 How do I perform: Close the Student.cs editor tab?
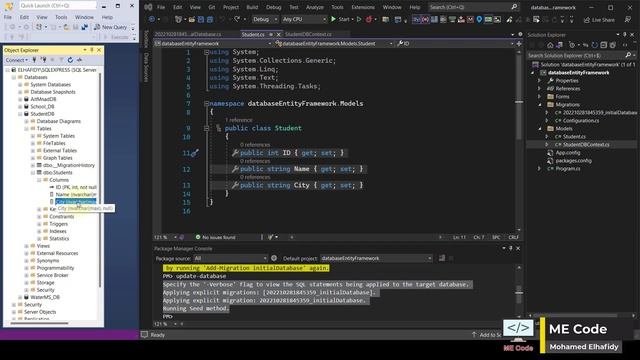[x=279, y=35]
